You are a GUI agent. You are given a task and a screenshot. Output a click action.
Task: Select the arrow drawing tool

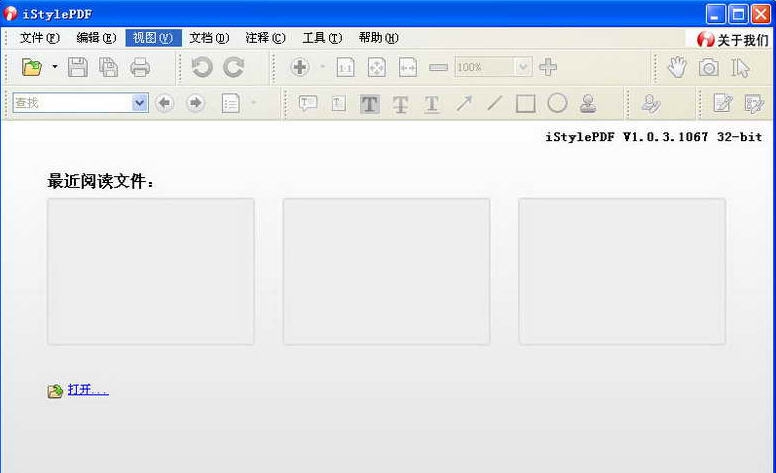[464, 103]
